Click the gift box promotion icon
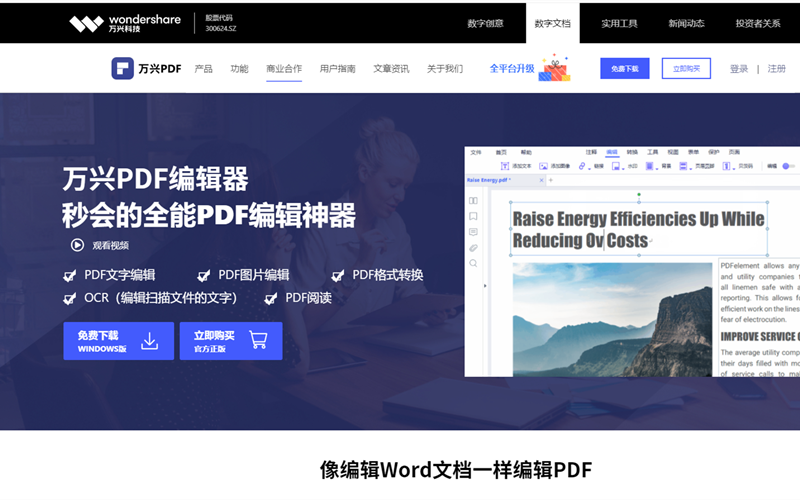Viewport: 800px width, 500px height. [554, 68]
